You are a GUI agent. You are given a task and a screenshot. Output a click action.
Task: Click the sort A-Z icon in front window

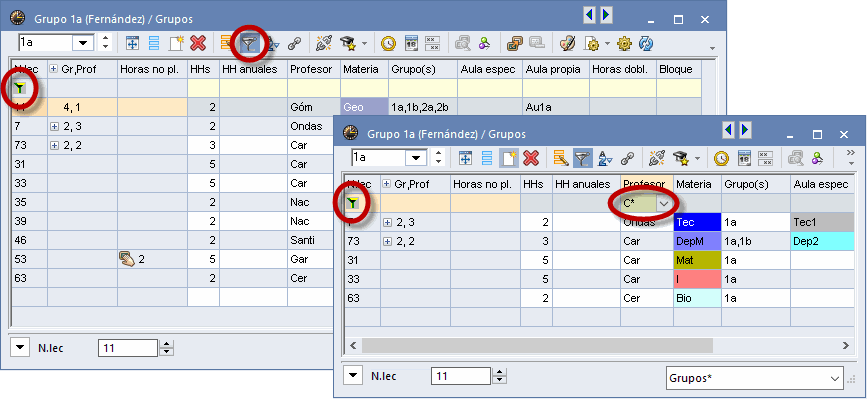coord(605,159)
